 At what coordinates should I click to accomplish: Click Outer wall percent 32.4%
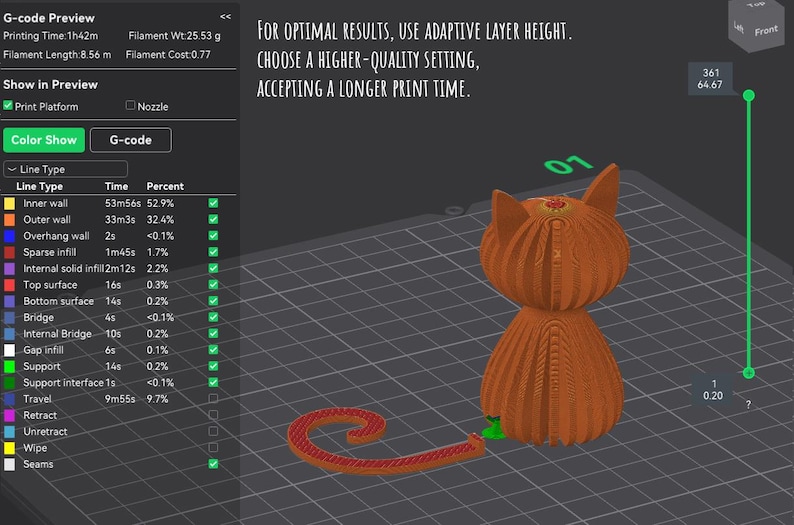click(160, 219)
